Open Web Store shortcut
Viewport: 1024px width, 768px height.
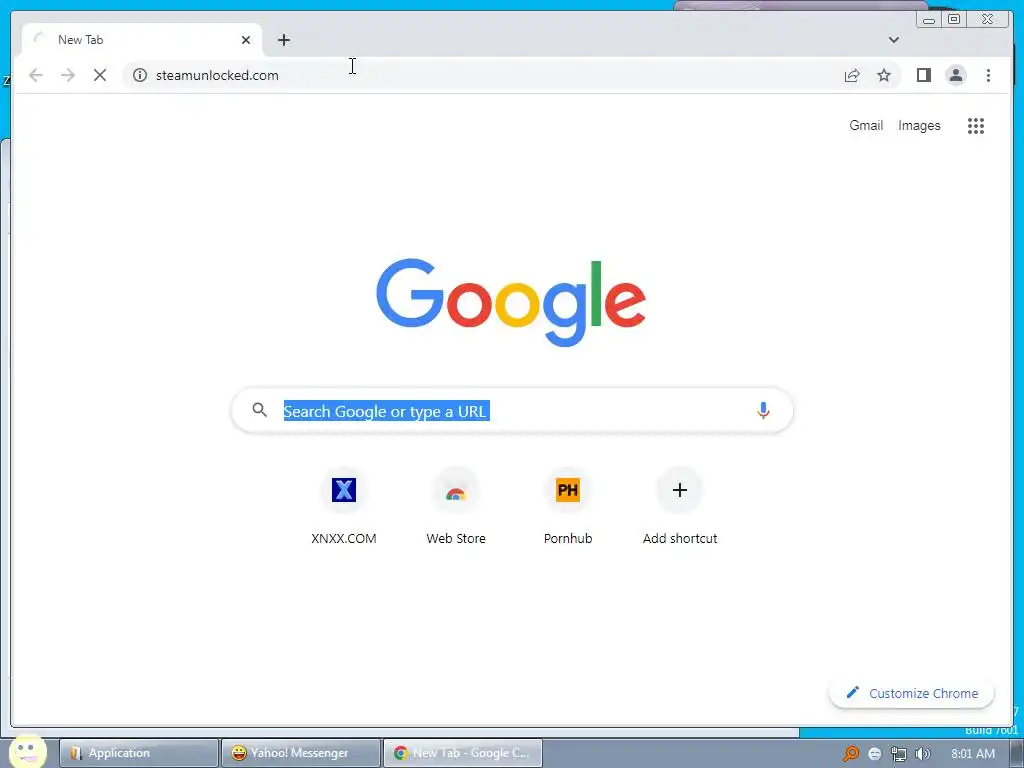coord(456,506)
